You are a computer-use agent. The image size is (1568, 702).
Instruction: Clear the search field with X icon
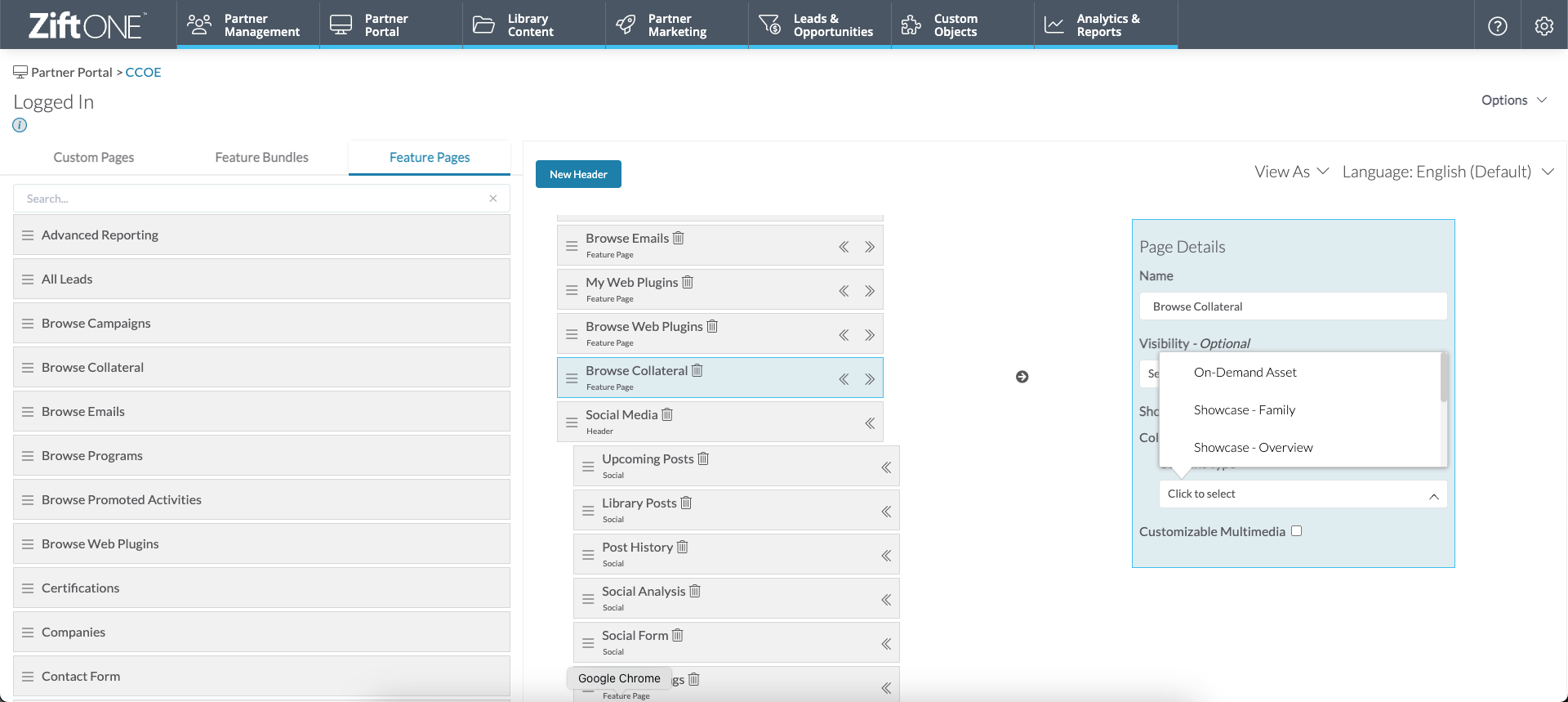tap(493, 199)
